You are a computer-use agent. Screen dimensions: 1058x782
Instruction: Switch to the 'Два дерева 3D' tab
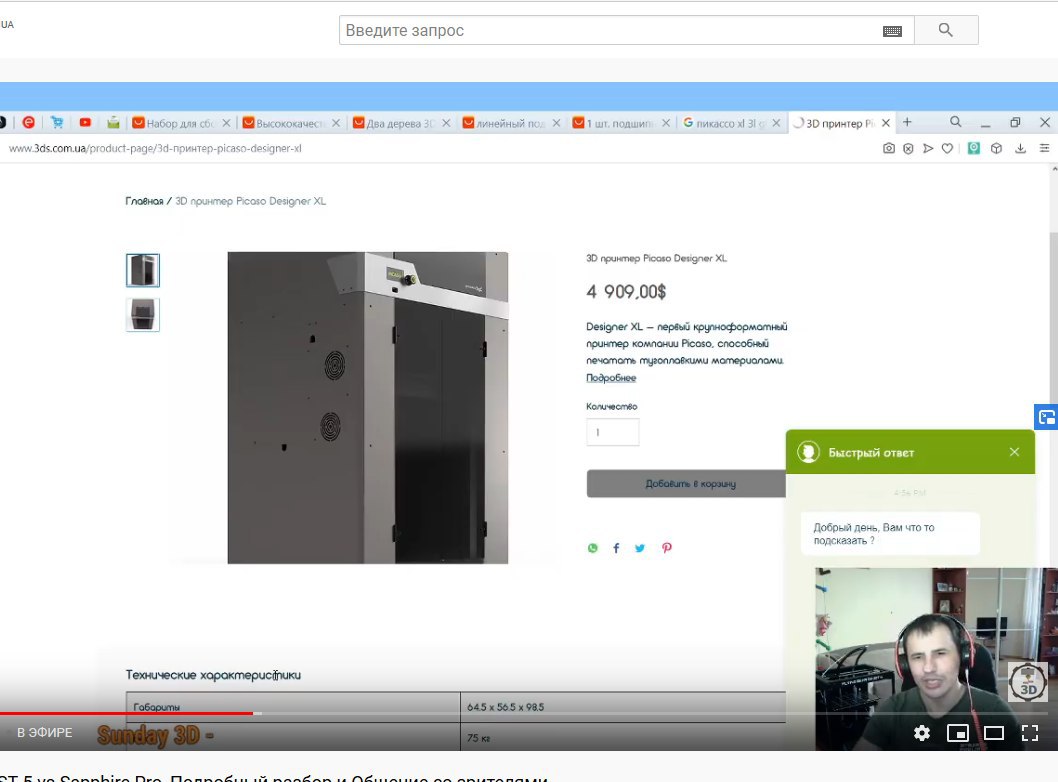coord(393,123)
